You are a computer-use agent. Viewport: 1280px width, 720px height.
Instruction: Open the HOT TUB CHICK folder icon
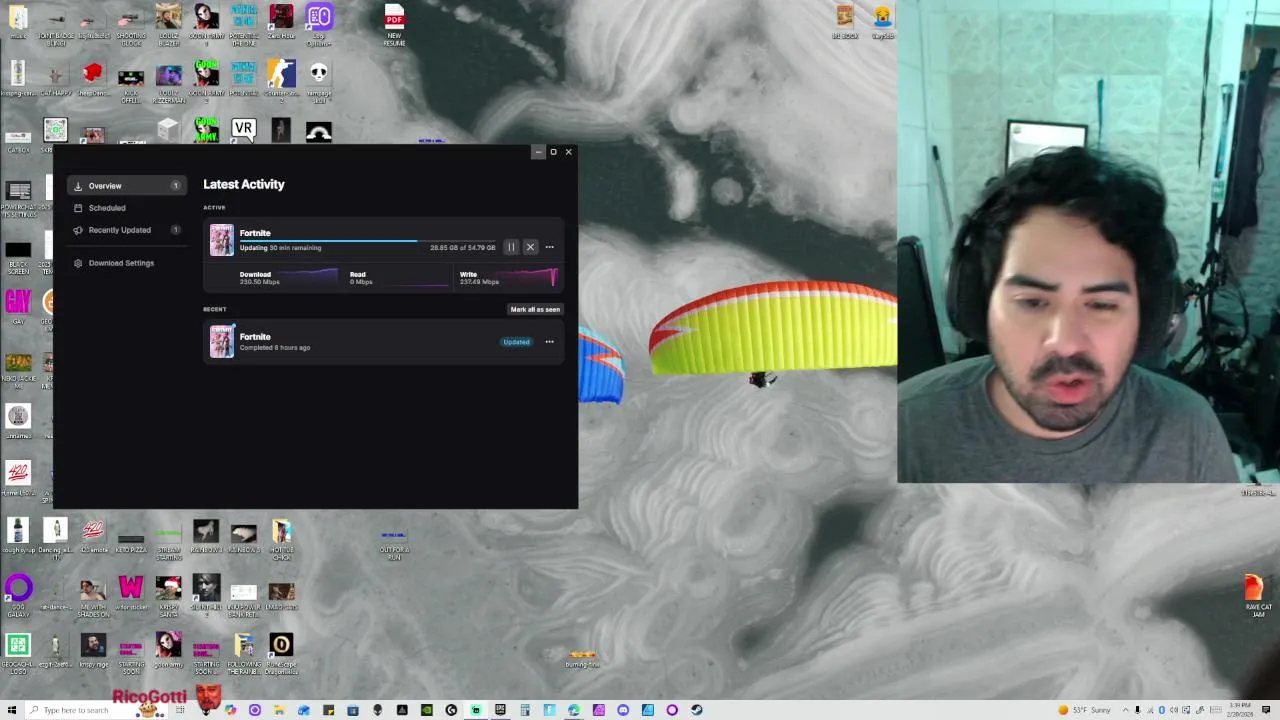point(281,538)
